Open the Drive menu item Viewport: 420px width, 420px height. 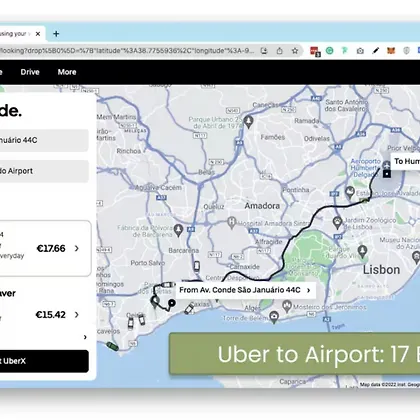tap(30, 72)
